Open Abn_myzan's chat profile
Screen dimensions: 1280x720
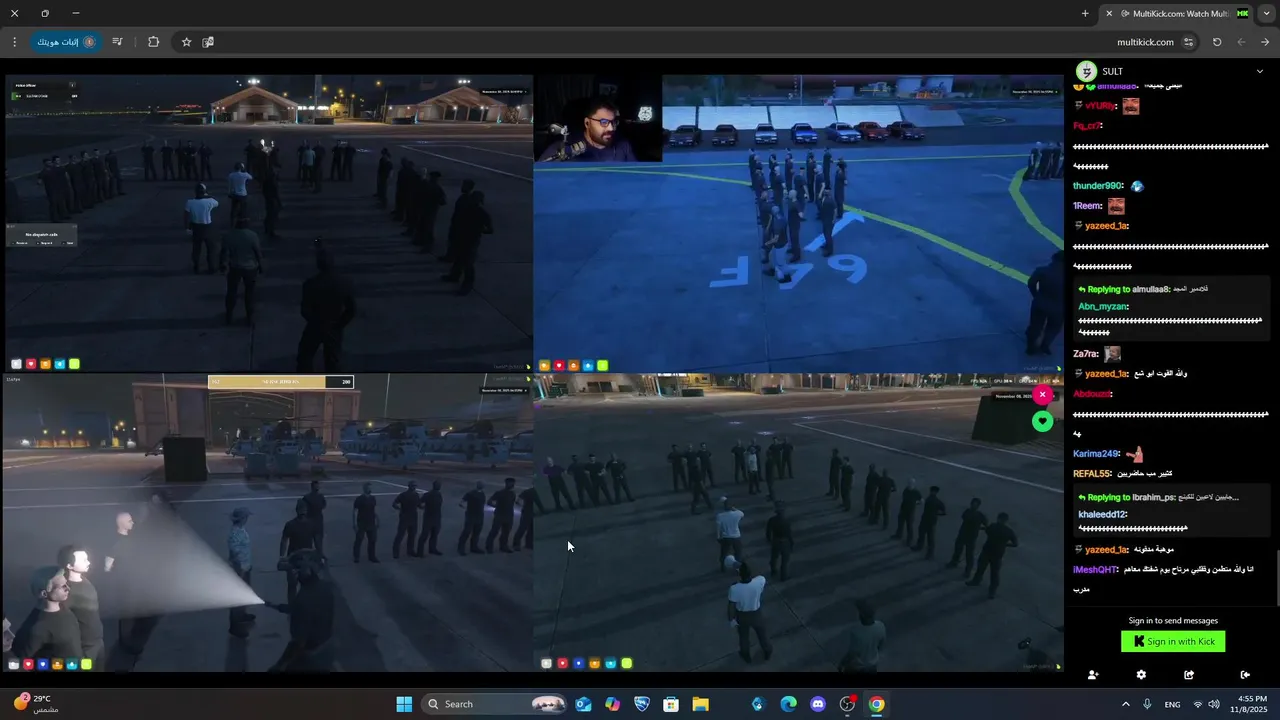1103,306
